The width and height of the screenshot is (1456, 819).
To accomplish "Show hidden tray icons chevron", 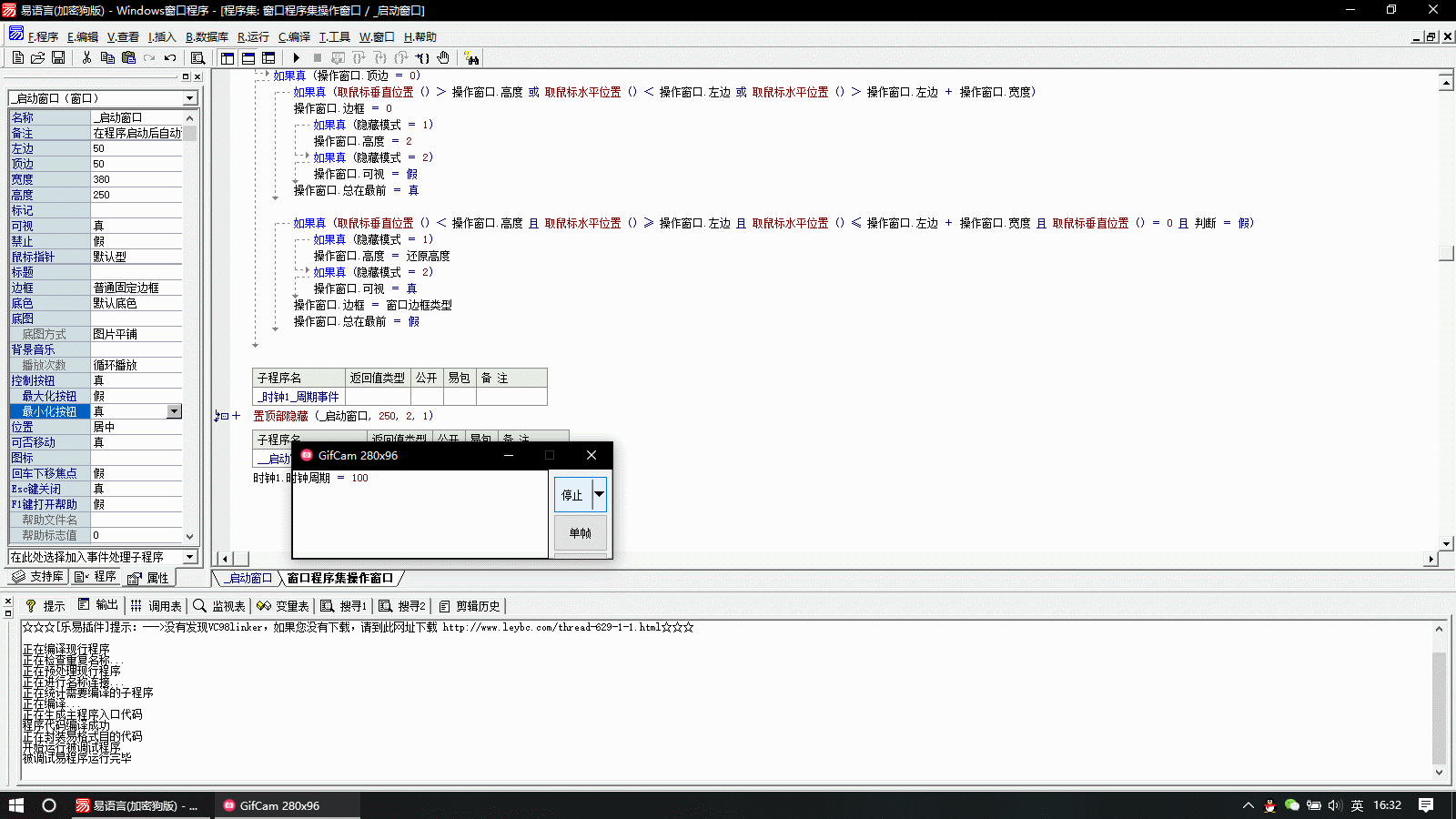I will coord(1248,805).
